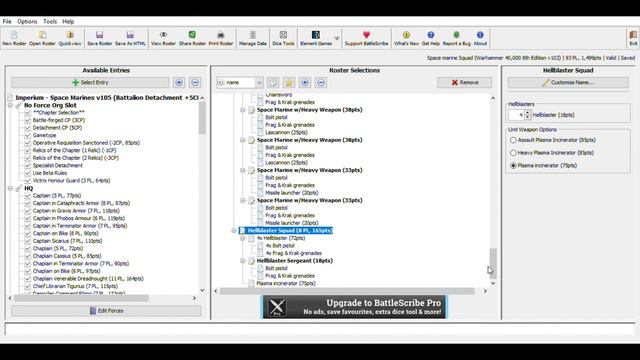Open View Roster
This screenshot has width=640, height=360.
click(163, 38)
